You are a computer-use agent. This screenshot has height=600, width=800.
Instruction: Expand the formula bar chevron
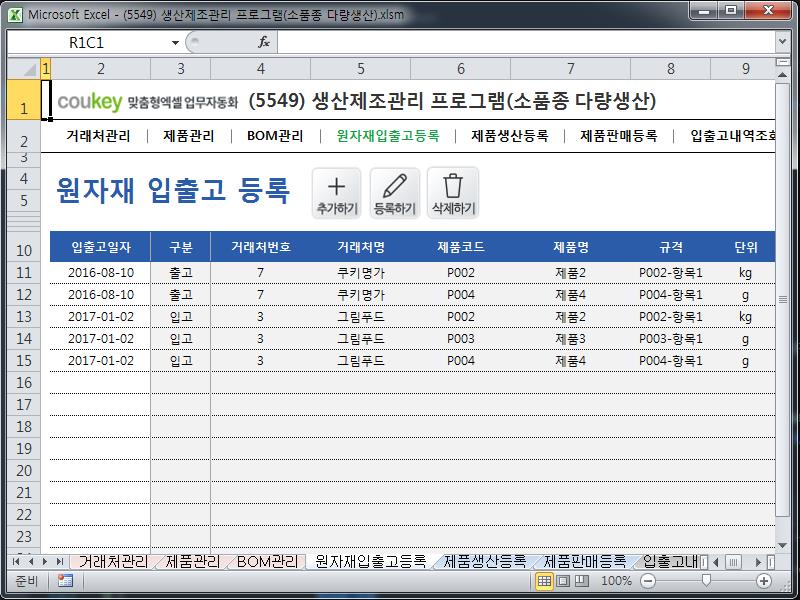tap(782, 41)
